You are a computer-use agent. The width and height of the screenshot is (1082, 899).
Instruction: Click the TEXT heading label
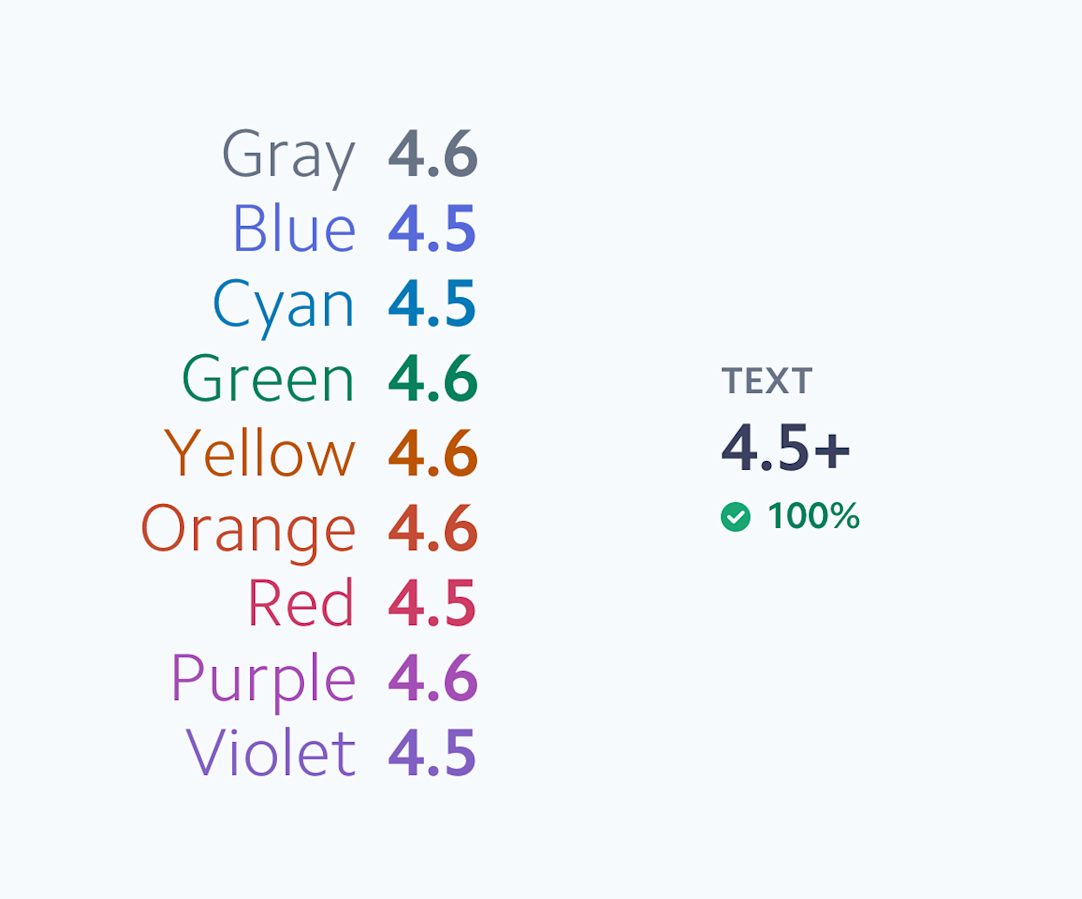tap(767, 381)
